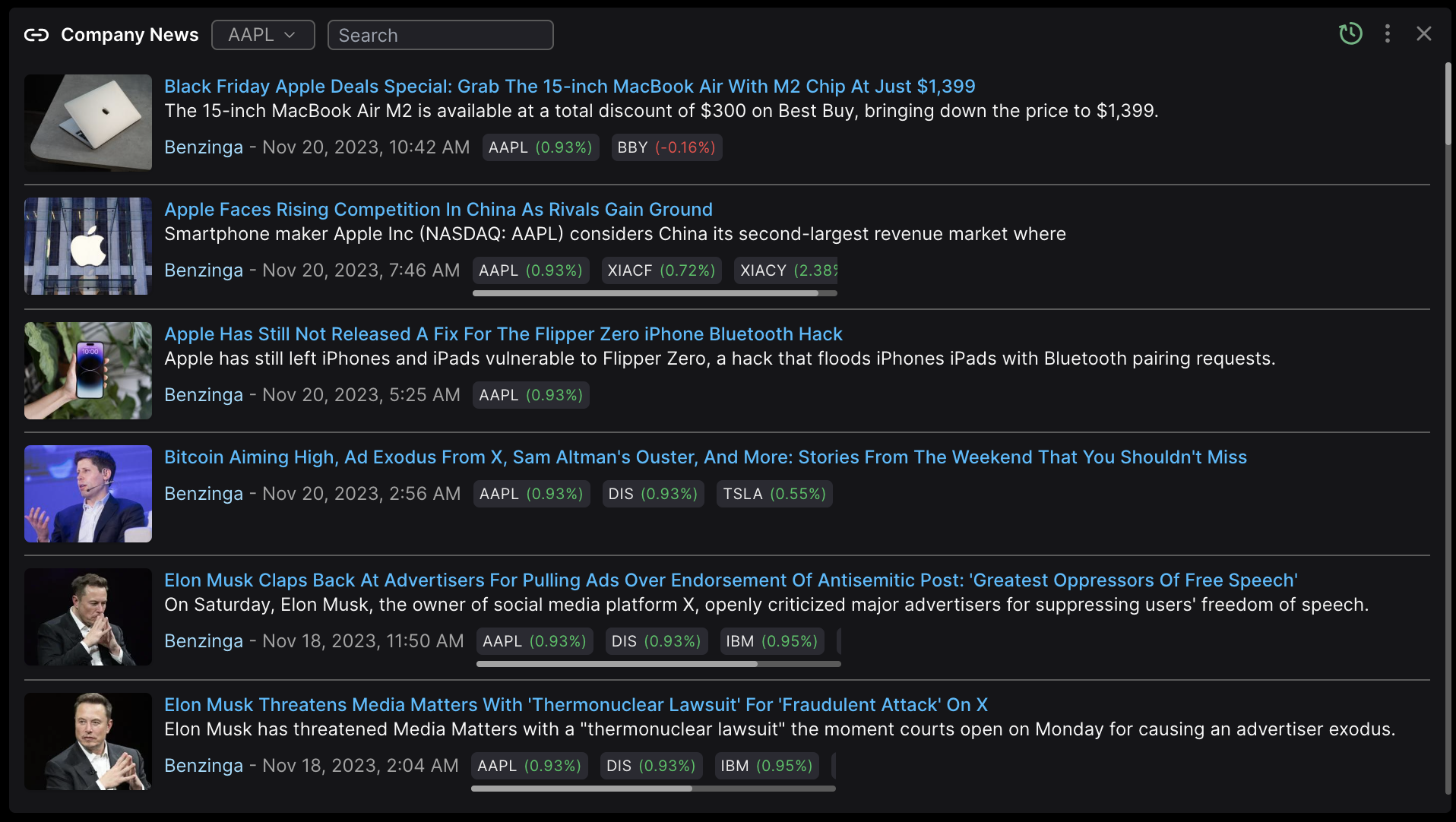
Task: Click Benzinga source on Nov 18 2:04 AM article
Action: point(204,766)
